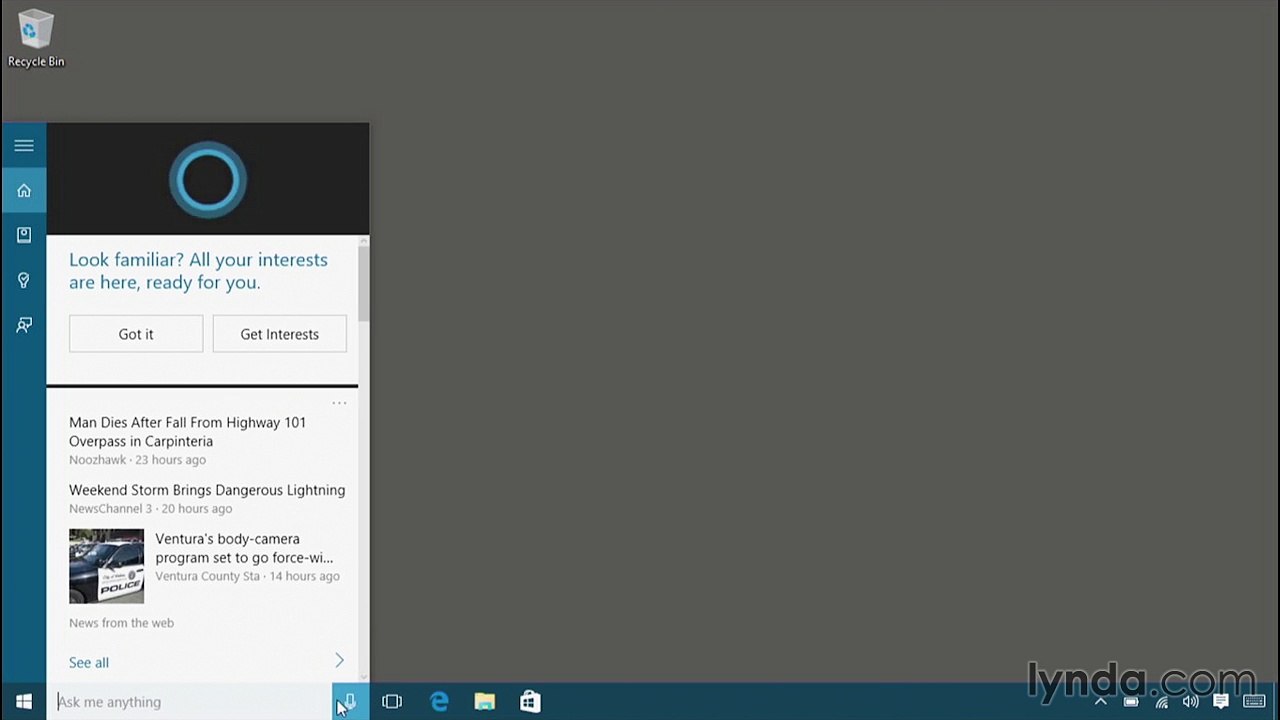Open the Action Center notifications icon
Image resolution: width=1280 pixels, height=720 pixels.
pyautogui.click(x=1220, y=702)
